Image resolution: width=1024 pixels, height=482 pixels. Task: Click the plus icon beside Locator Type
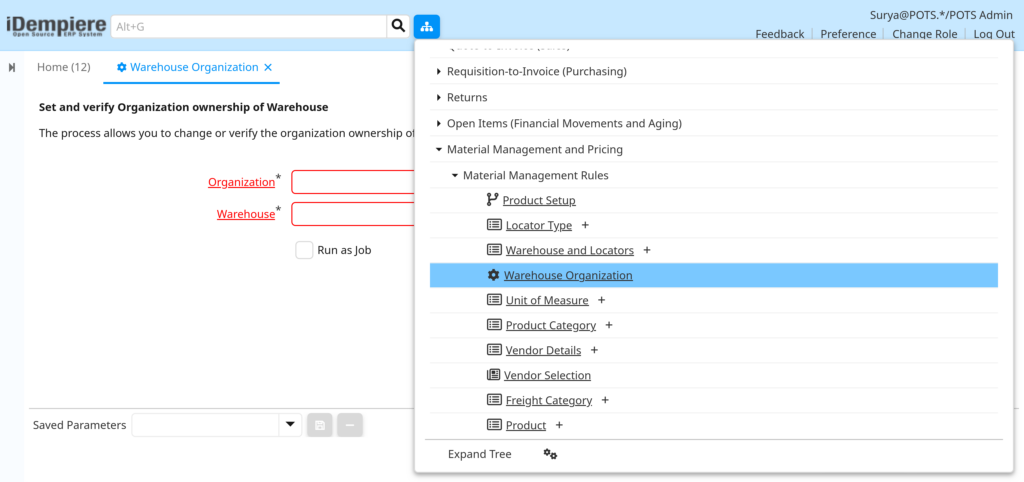tap(585, 225)
